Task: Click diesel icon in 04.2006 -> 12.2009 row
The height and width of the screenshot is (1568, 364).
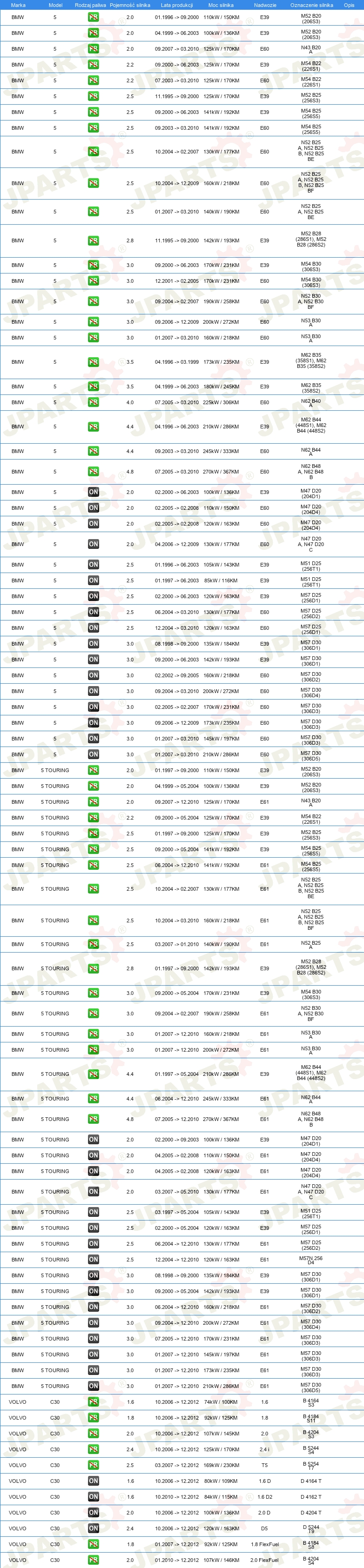Action: 93,544
